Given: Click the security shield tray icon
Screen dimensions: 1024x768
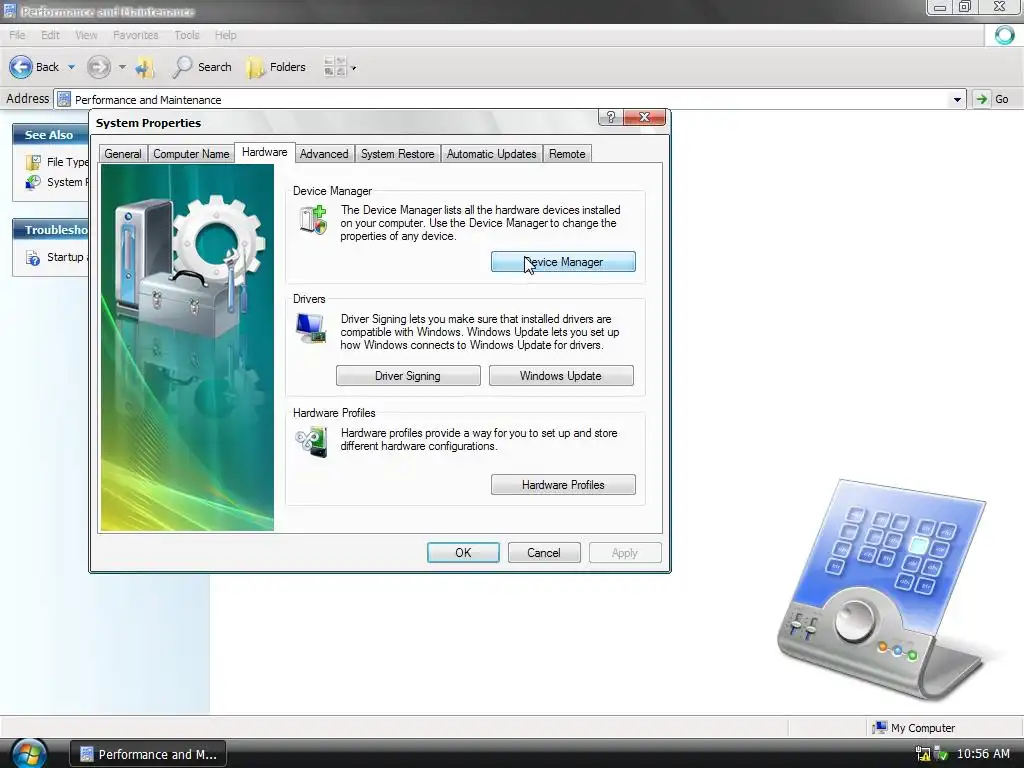Looking at the screenshot, I should (x=941, y=754).
